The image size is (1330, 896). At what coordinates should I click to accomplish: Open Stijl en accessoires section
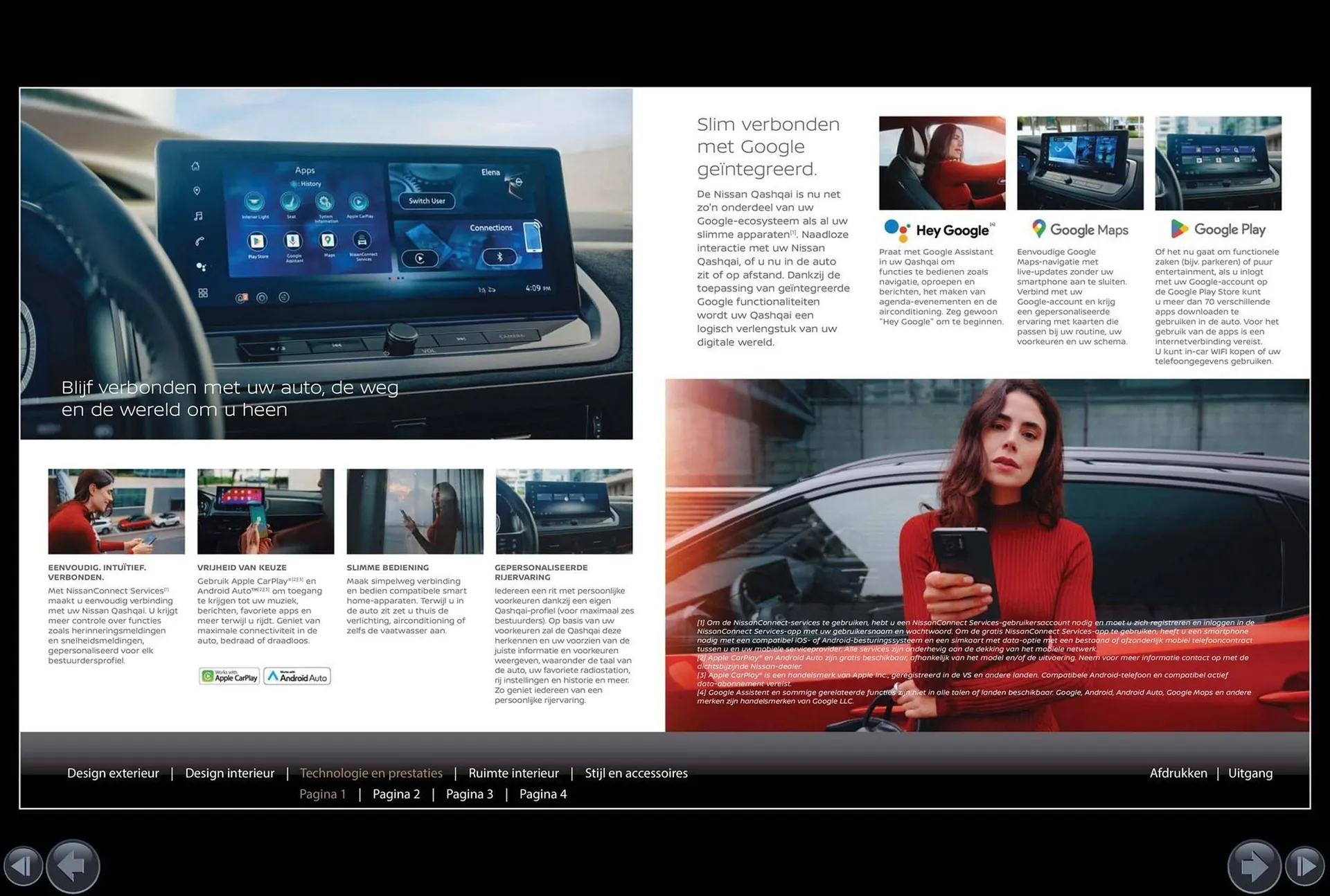coord(636,773)
